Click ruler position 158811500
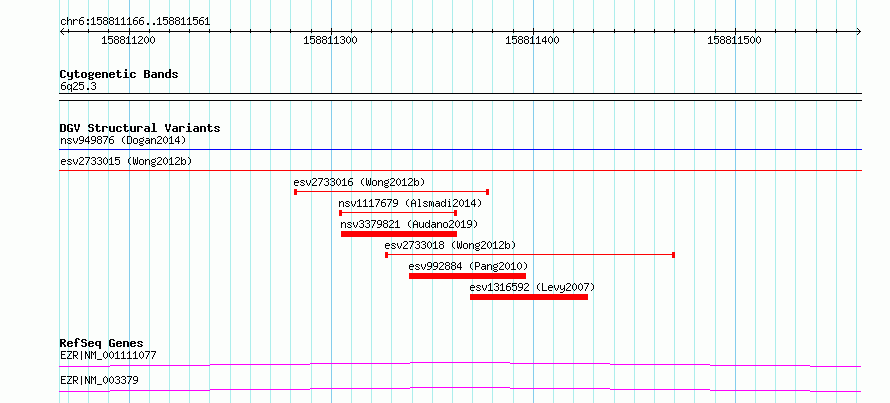Viewport: 890px width, 403px height. [x=734, y=40]
